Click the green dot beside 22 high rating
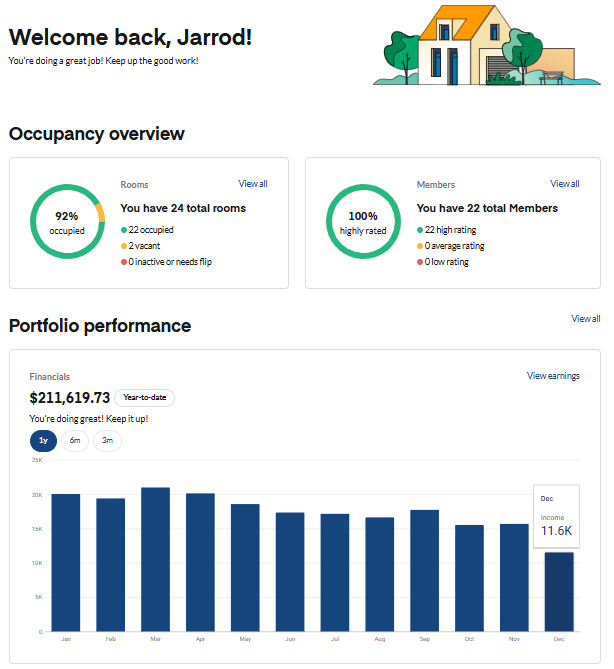This screenshot has height=669, width=614. tap(419, 230)
